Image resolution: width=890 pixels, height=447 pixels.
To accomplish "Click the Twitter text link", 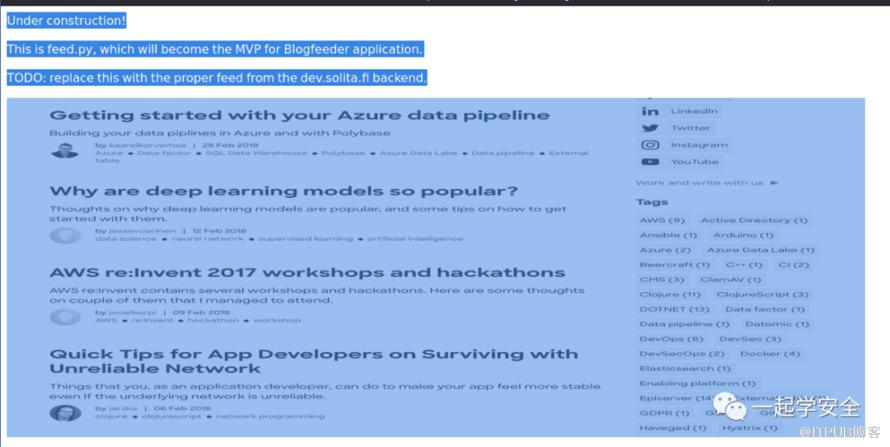I will point(690,128).
